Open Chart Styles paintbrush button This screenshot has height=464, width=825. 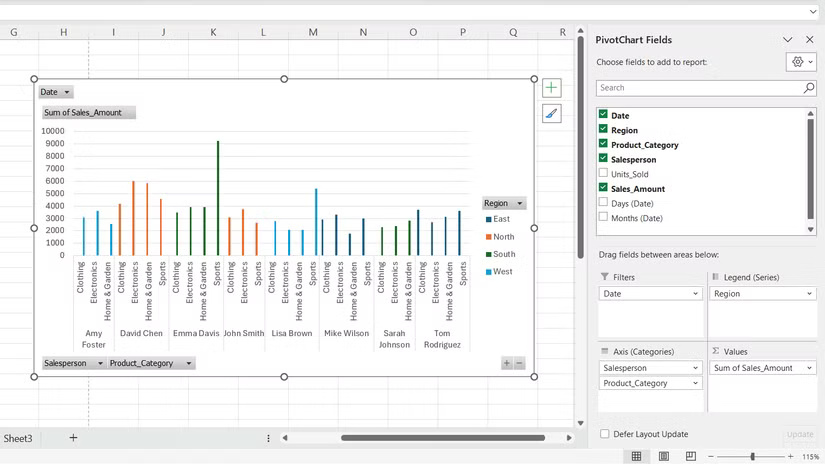pyautogui.click(x=551, y=114)
